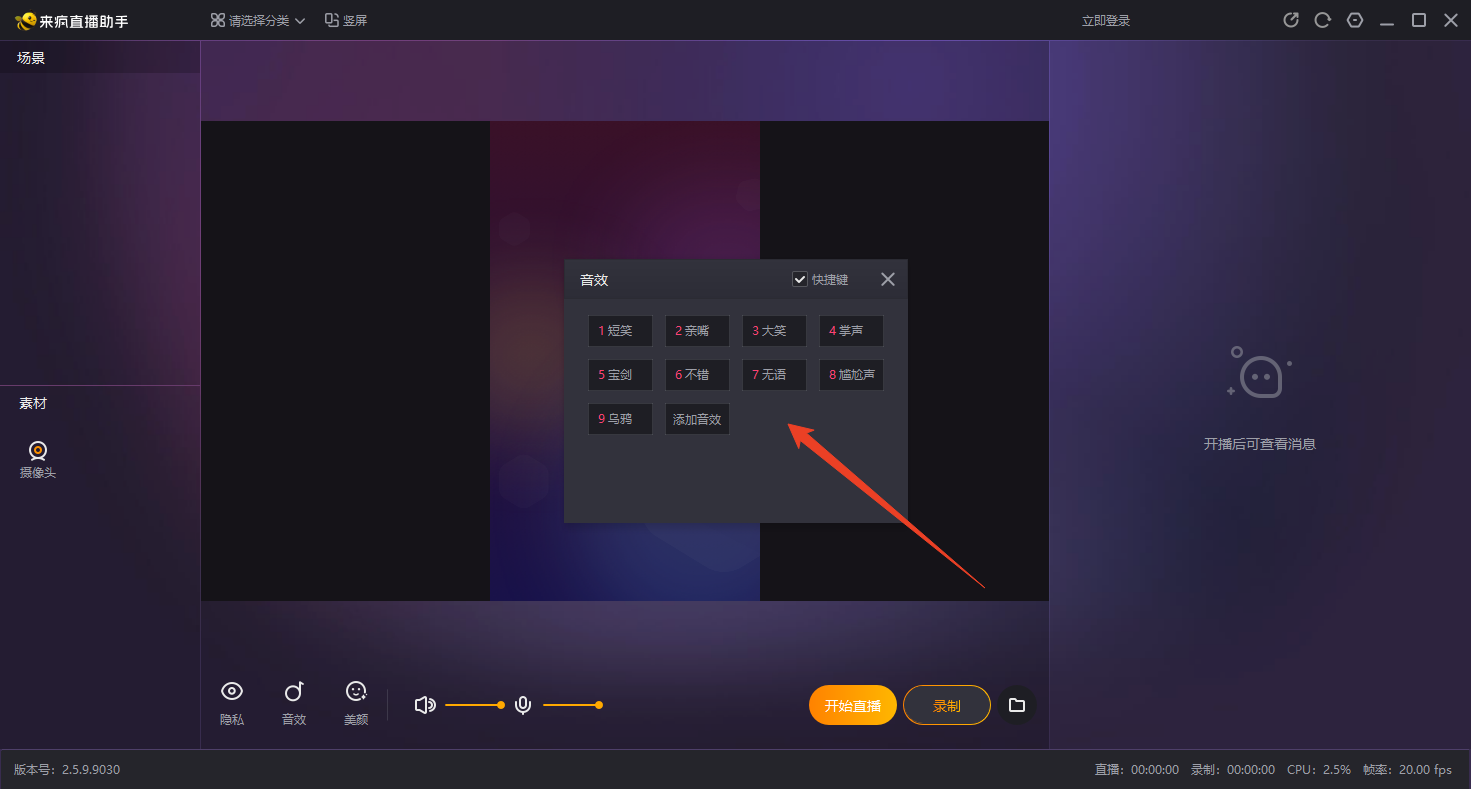Select the 素材 material panel header
1471x789 pixels.
pos(32,402)
